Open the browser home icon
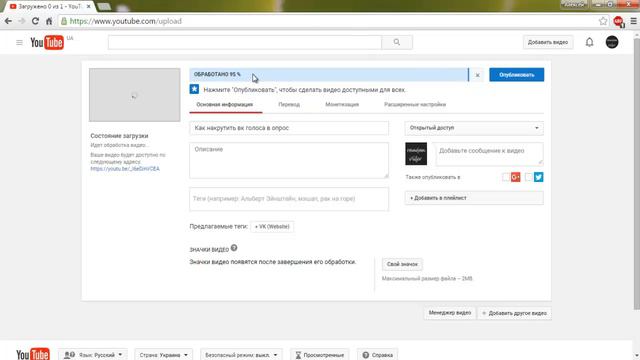 (49, 21)
